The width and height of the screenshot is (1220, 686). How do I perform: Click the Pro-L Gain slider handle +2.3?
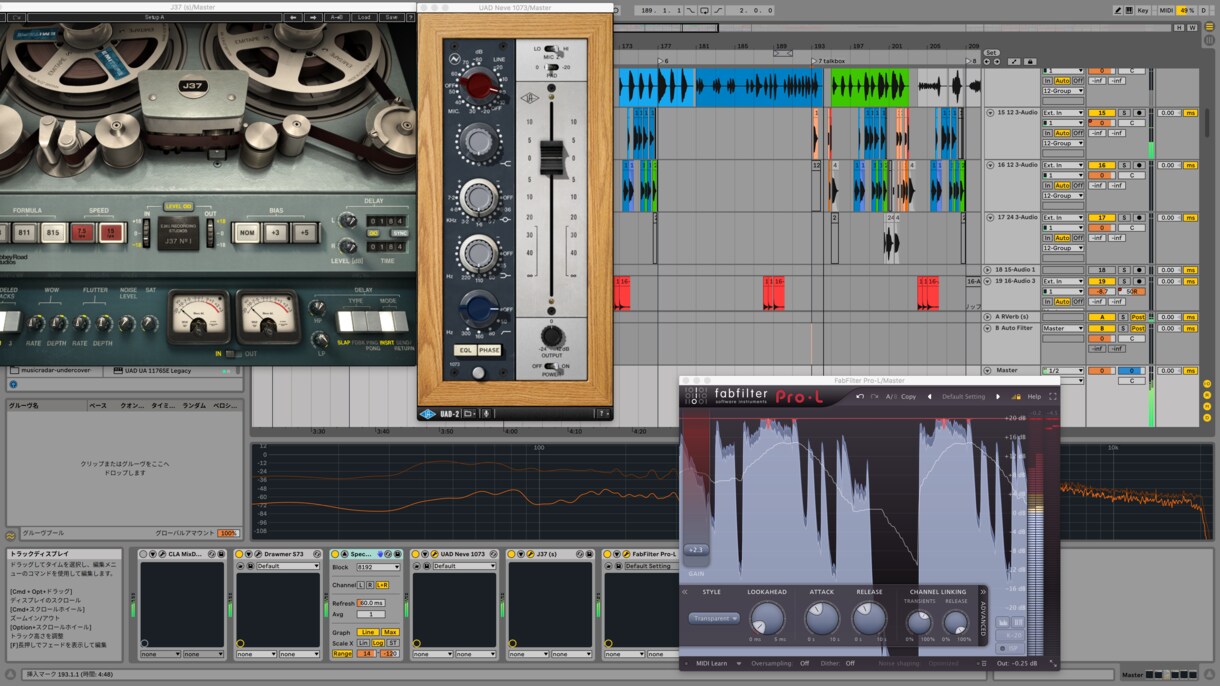695,549
